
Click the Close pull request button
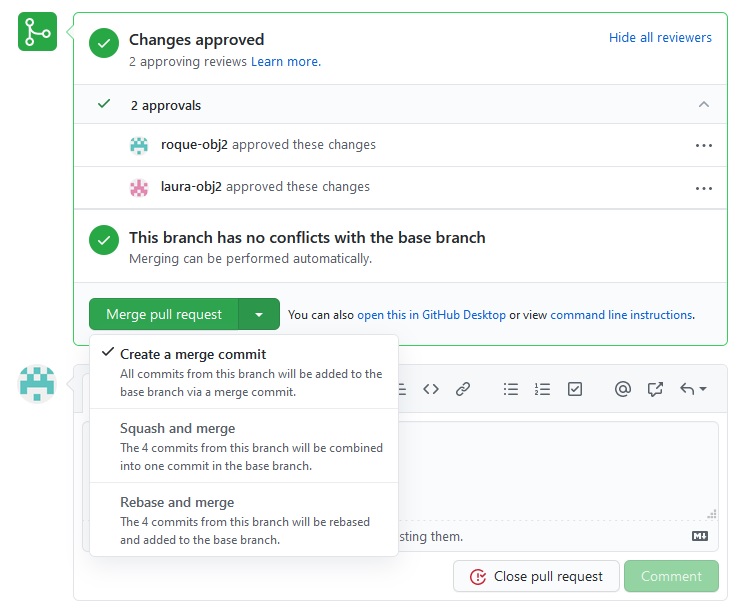pyautogui.click(x=536, y=576)
